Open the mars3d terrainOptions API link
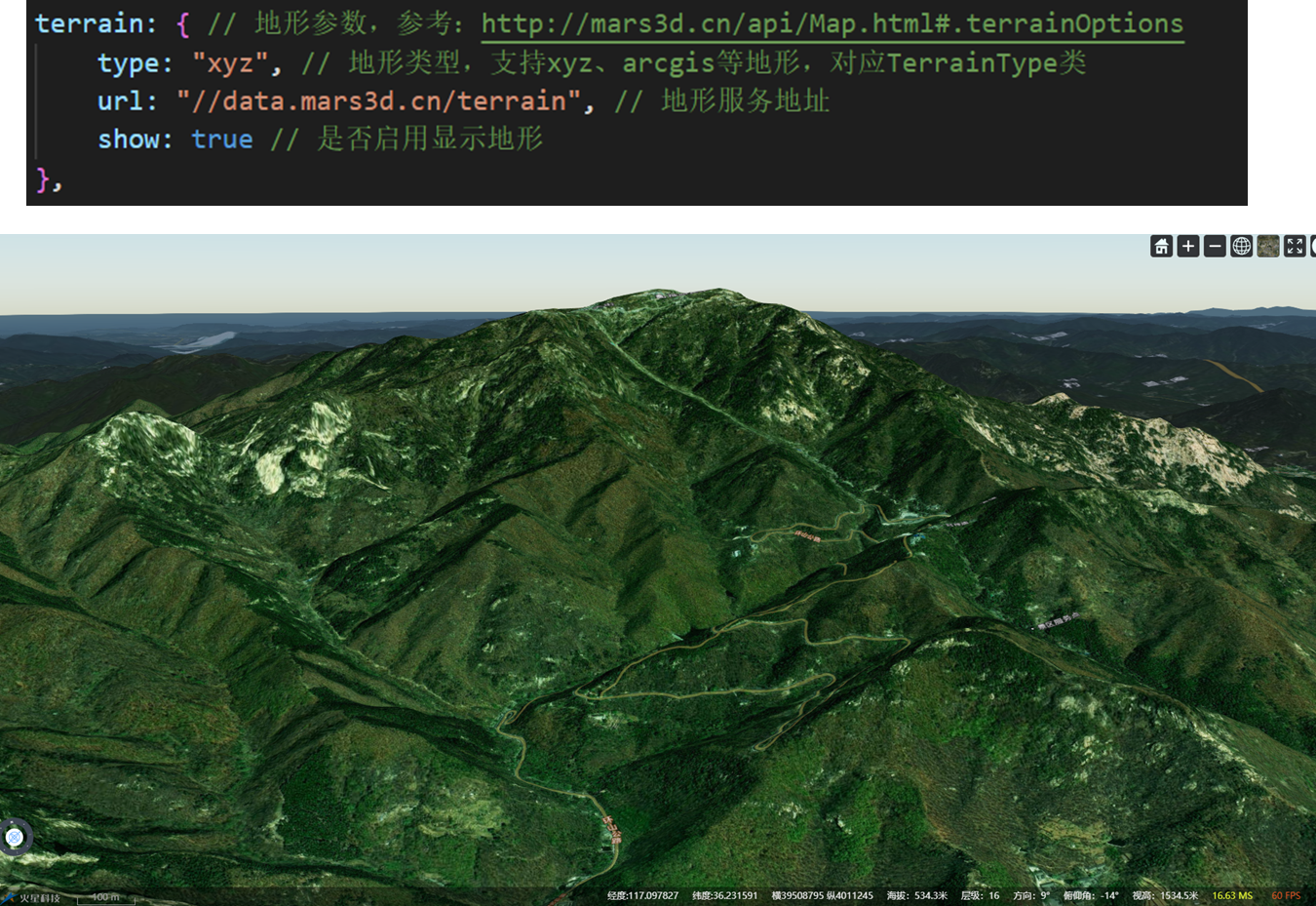Screen dimensions: 1316x906 (832, 23)
